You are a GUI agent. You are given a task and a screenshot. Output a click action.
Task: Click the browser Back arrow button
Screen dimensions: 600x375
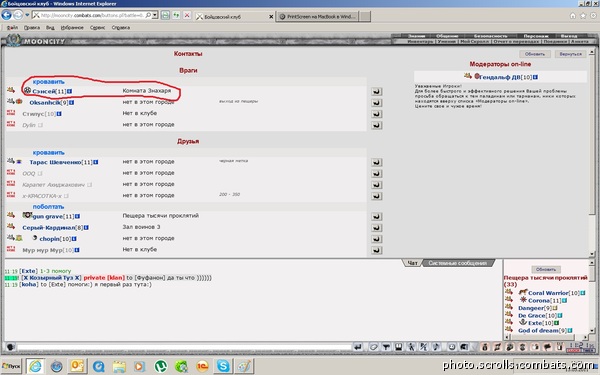7,15
